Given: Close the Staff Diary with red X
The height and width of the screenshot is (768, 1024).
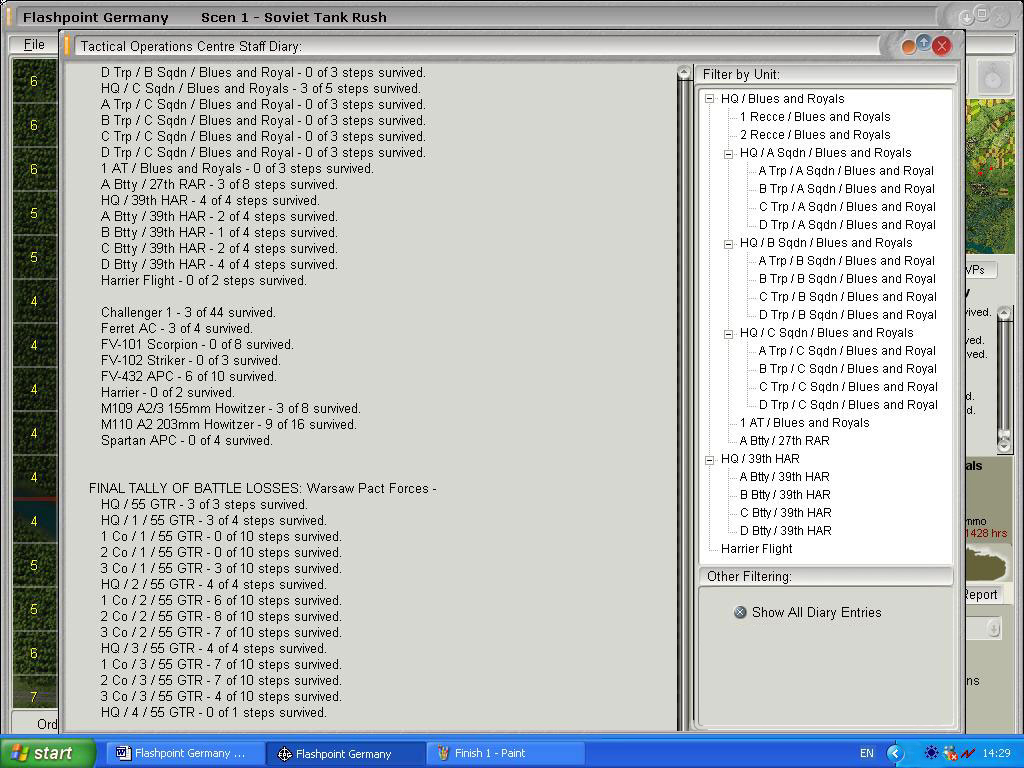Looking at the screenshot, I should [x=941, y=46].
